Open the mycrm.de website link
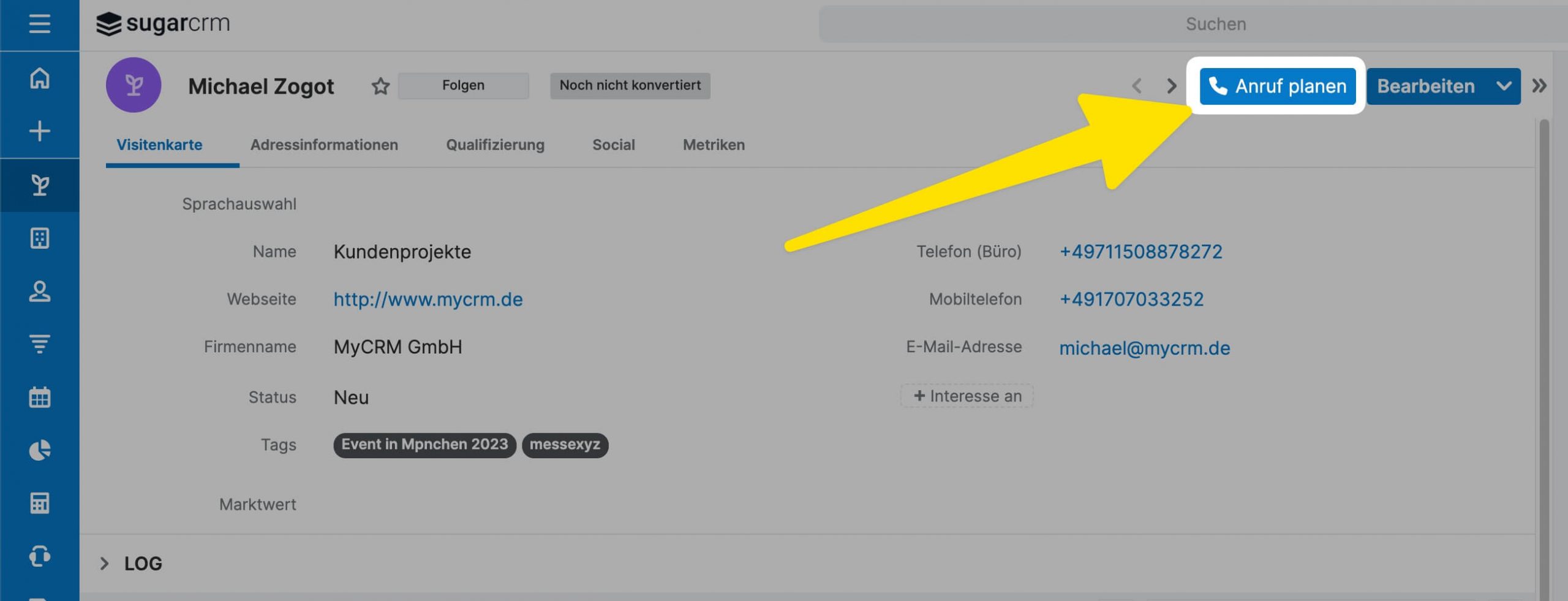Image resolution: width=1568 pixels, height=601 pixels. pos(428,300)
